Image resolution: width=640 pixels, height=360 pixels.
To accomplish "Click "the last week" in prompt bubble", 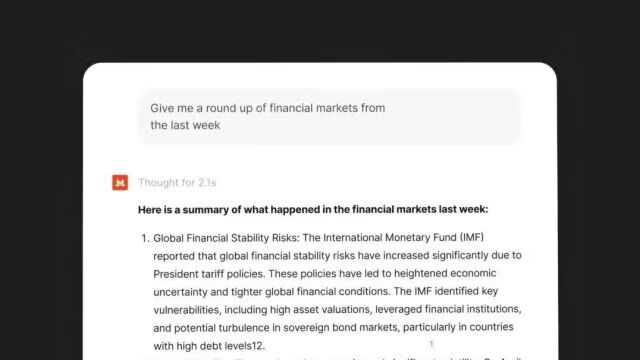I will (185, 125).
